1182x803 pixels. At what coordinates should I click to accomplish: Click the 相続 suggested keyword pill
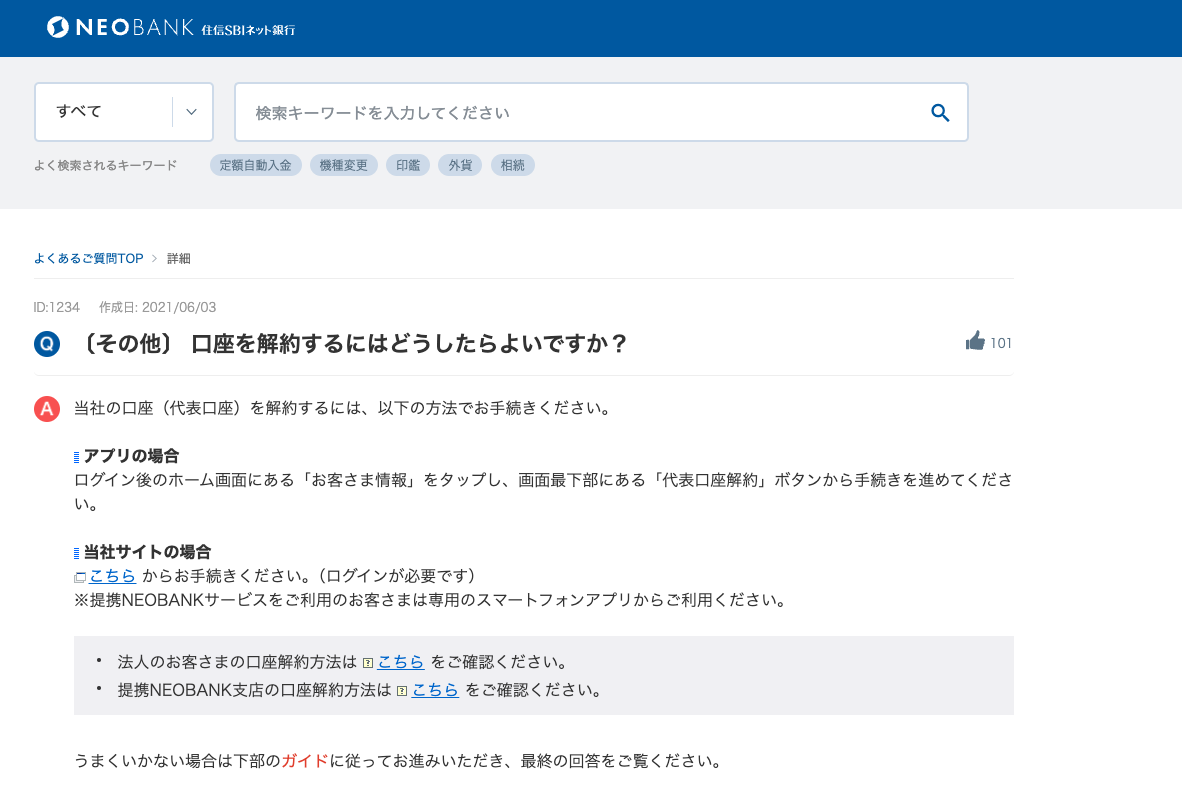point(512,164)
